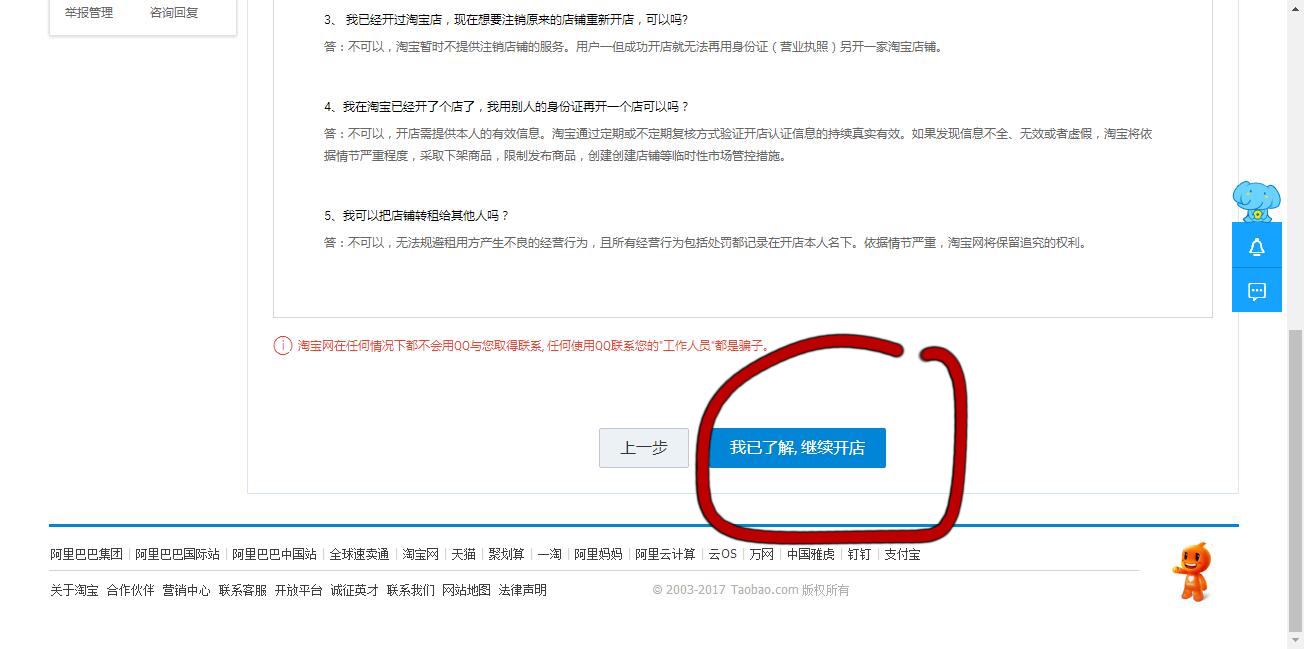Open the 支付宝 footer link
This screenshot has width=1304, height=649.
(902, 554)
